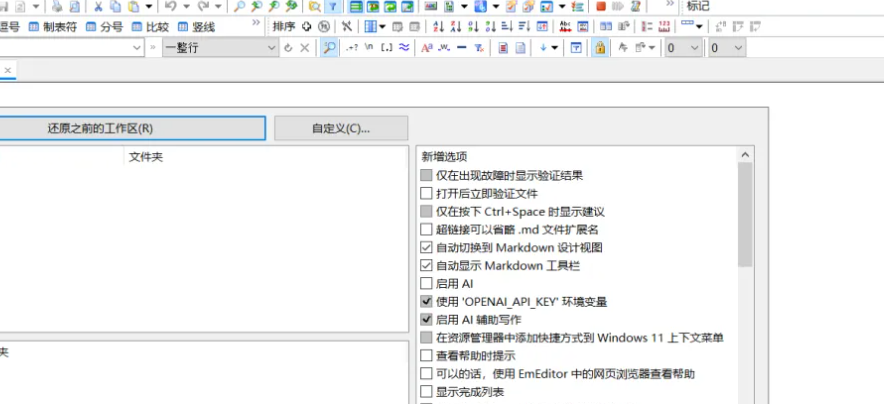Open Find with the first magnifier icon

click(240, 7)
